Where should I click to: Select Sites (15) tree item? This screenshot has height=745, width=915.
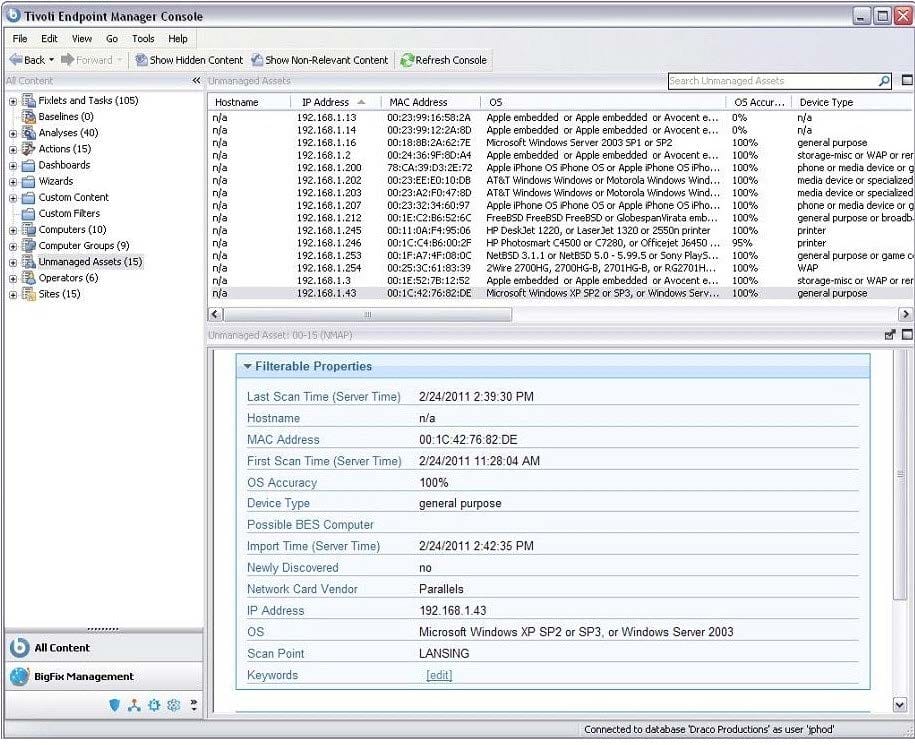point(59,294)
